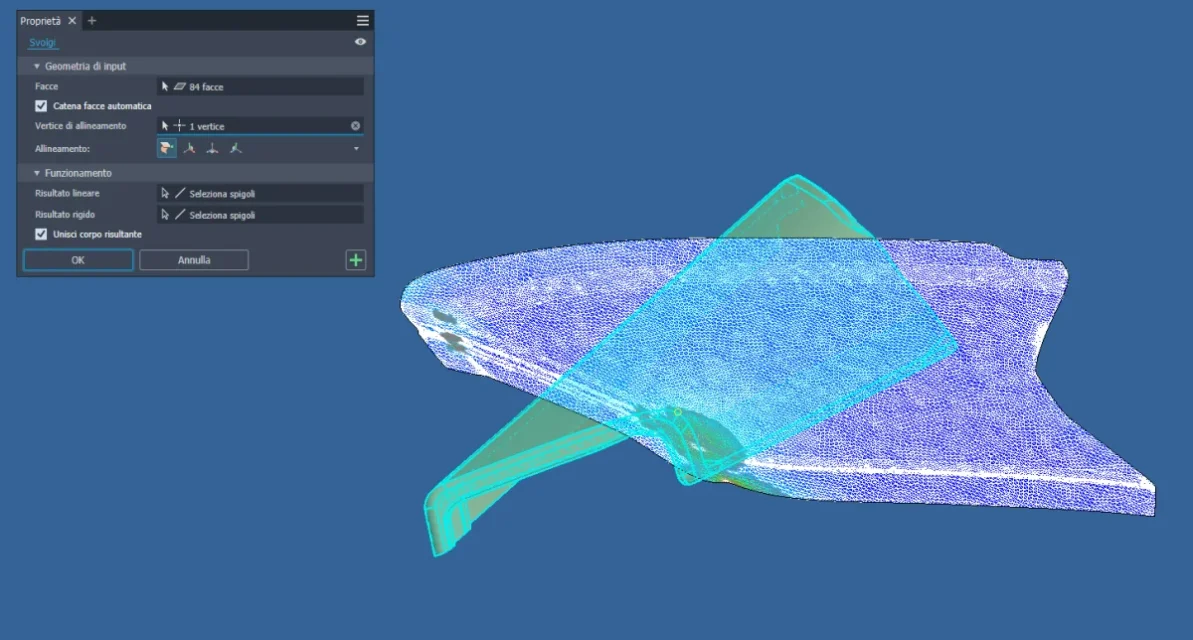The height and width of the screenshot is (640, 1193).
Task: Collapse the Funzionamento section
Action: pos(37,173)
